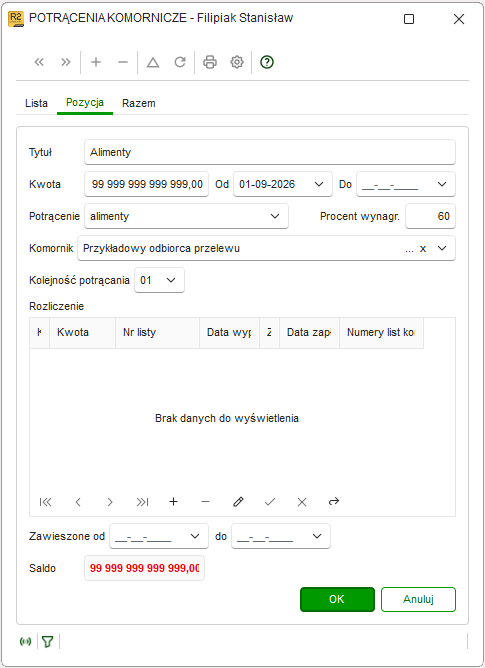Click the red Saldo value field

[x=144, y=568]
